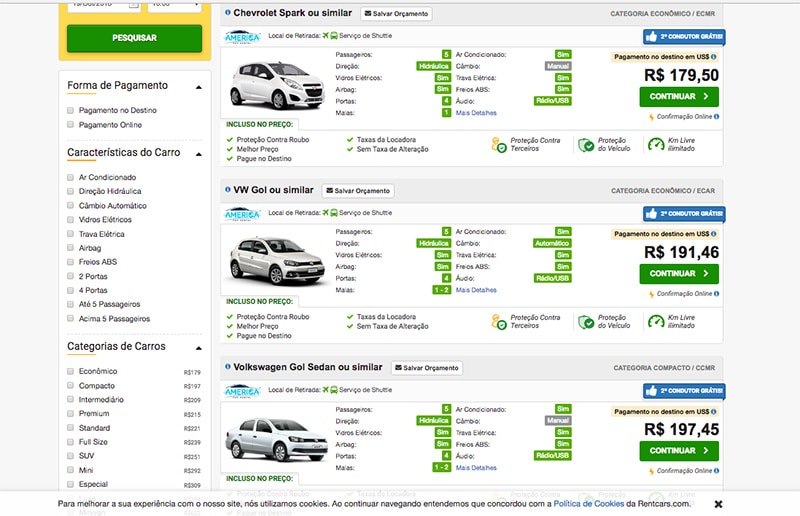800x516 pixels.
Task: Tick Câmbio Automático checkbox
Action: [x=70, y=205]
